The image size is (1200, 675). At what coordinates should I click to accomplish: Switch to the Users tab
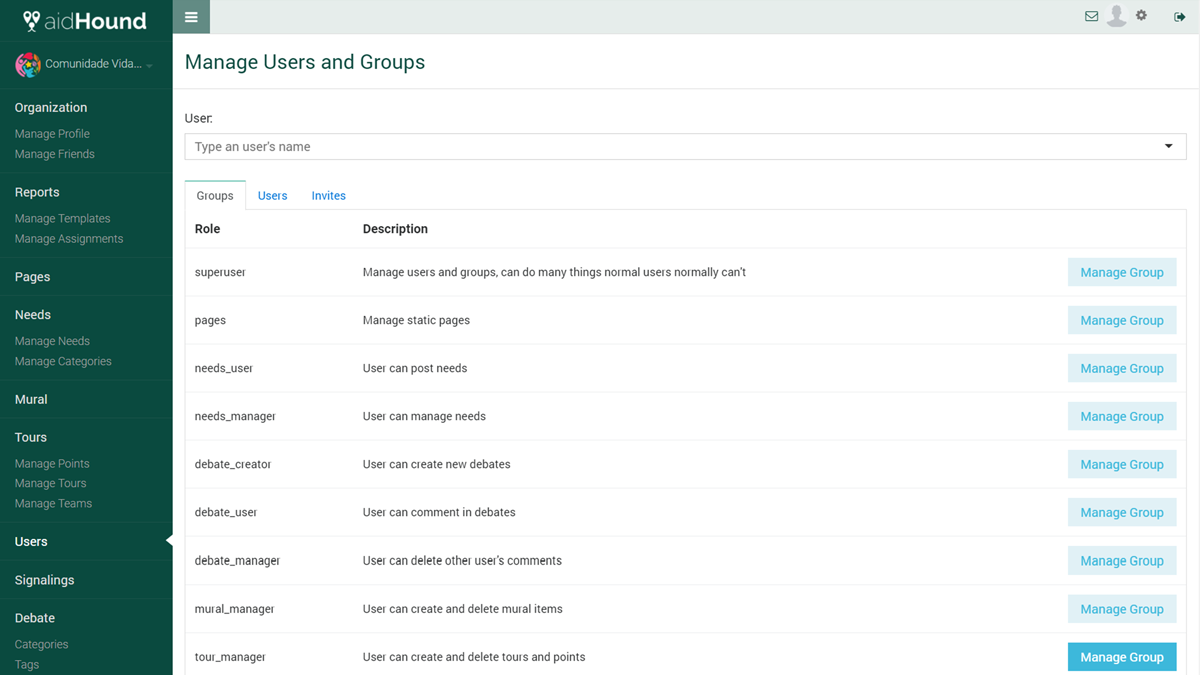point(272,196)
